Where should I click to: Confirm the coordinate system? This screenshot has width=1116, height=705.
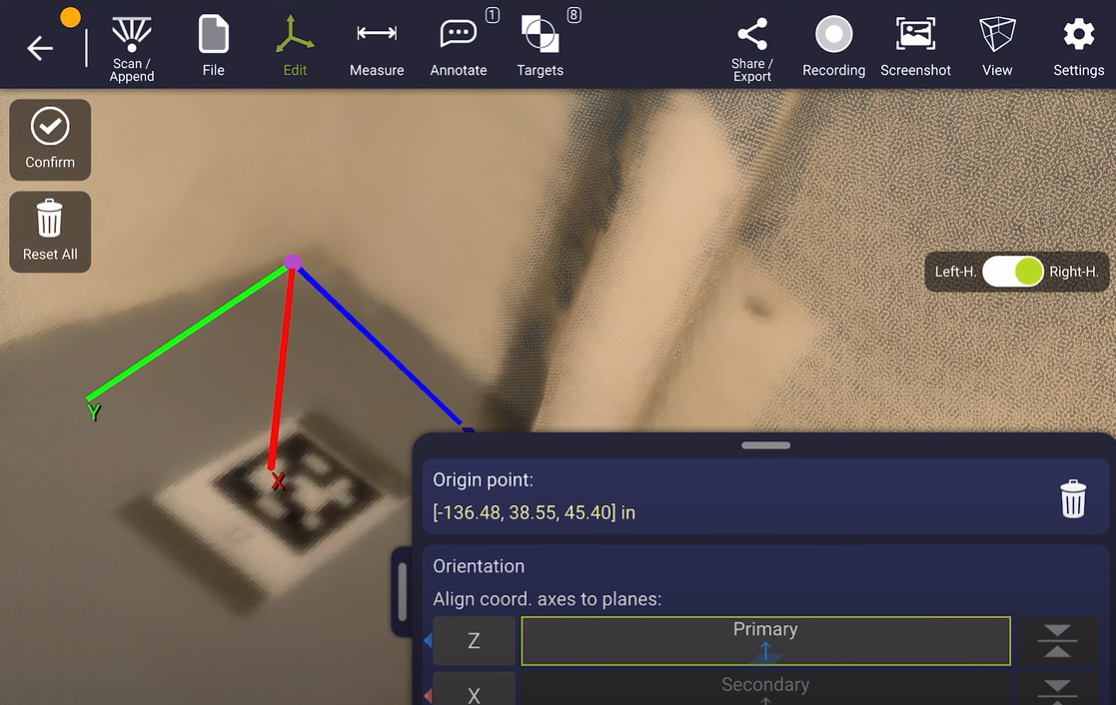[x=50, y=139]
